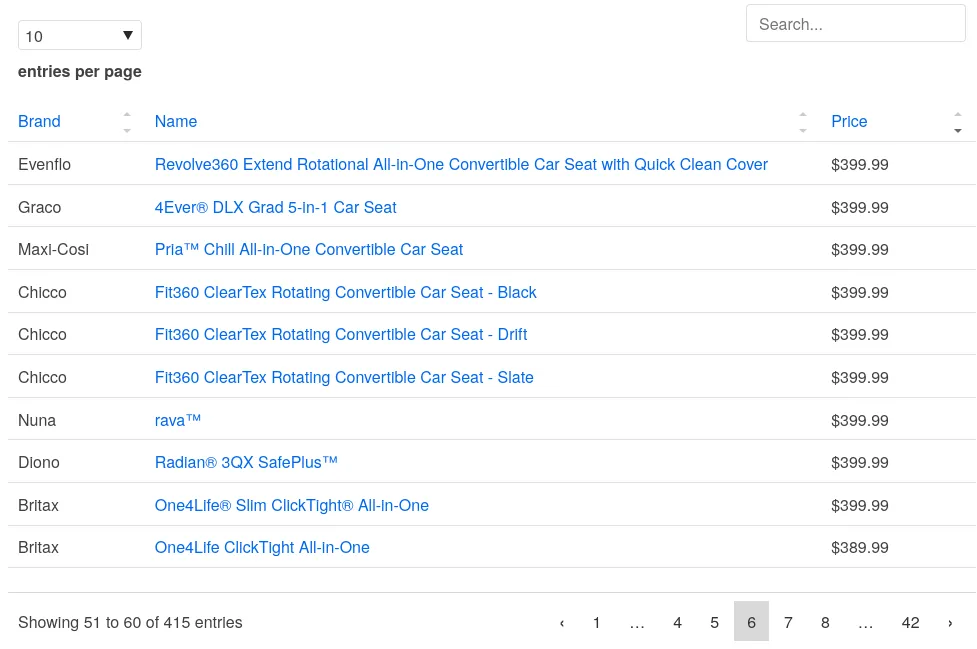Go to pagination page 1
The image size is (977, 649).
pos(596,622)
